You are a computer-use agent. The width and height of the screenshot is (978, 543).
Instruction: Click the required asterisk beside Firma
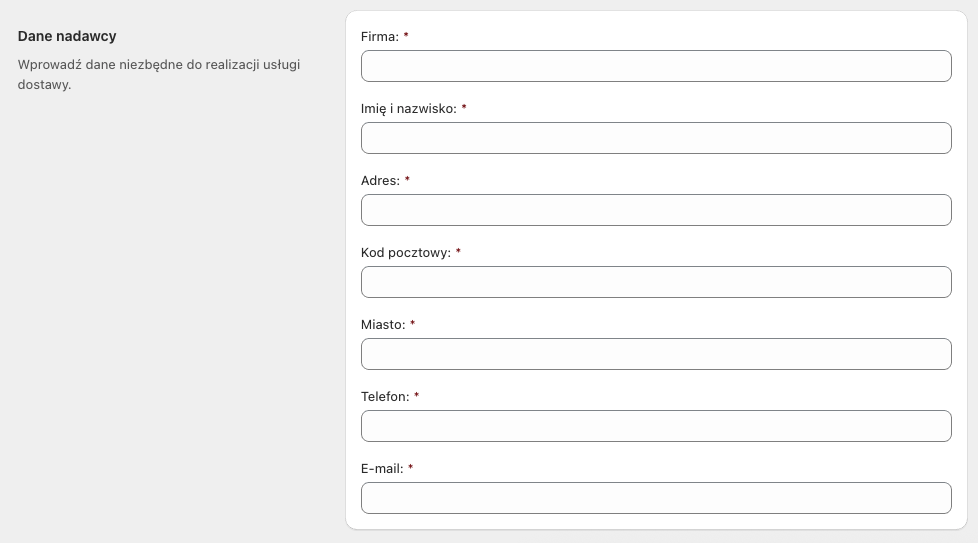[x=406, y=36]
